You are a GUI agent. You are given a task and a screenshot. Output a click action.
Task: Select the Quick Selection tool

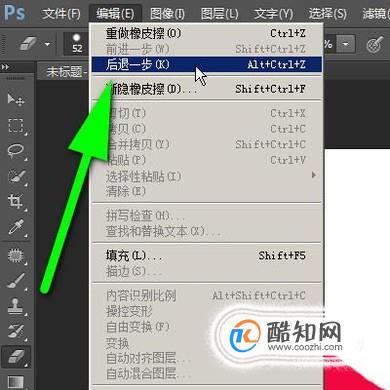tap(17, 177)
